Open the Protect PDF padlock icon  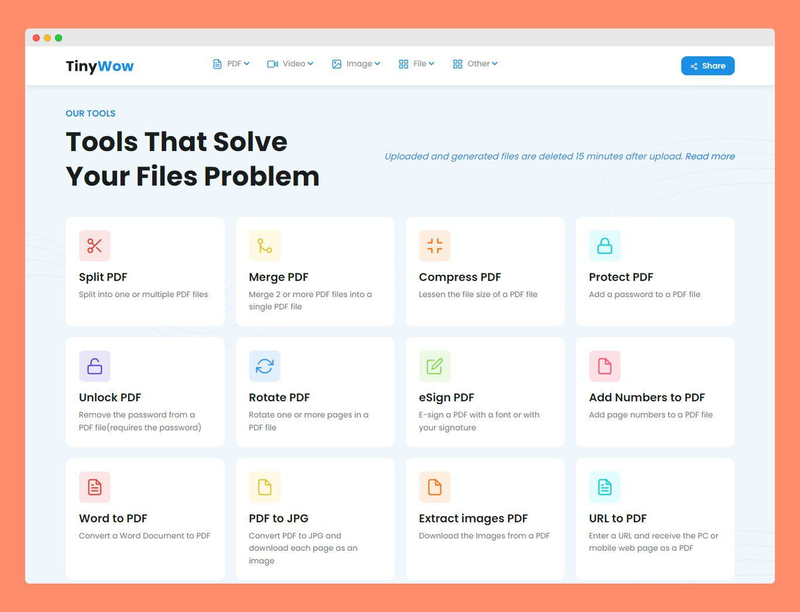click(605, 246)
